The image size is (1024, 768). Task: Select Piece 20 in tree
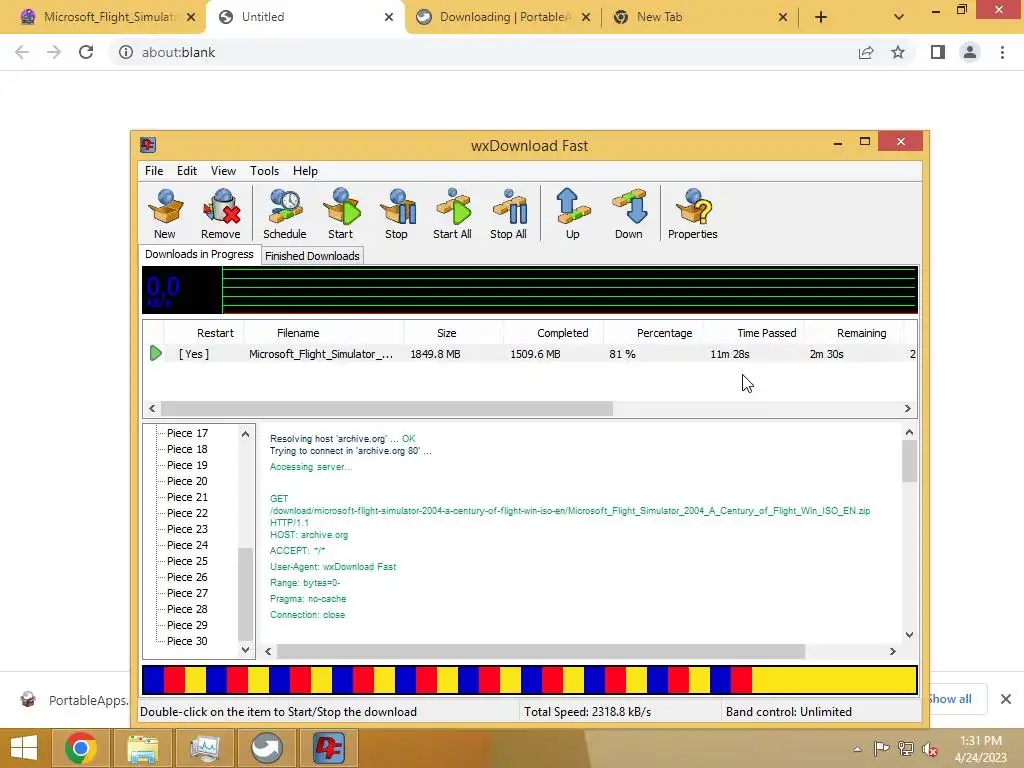click(187, 481)
